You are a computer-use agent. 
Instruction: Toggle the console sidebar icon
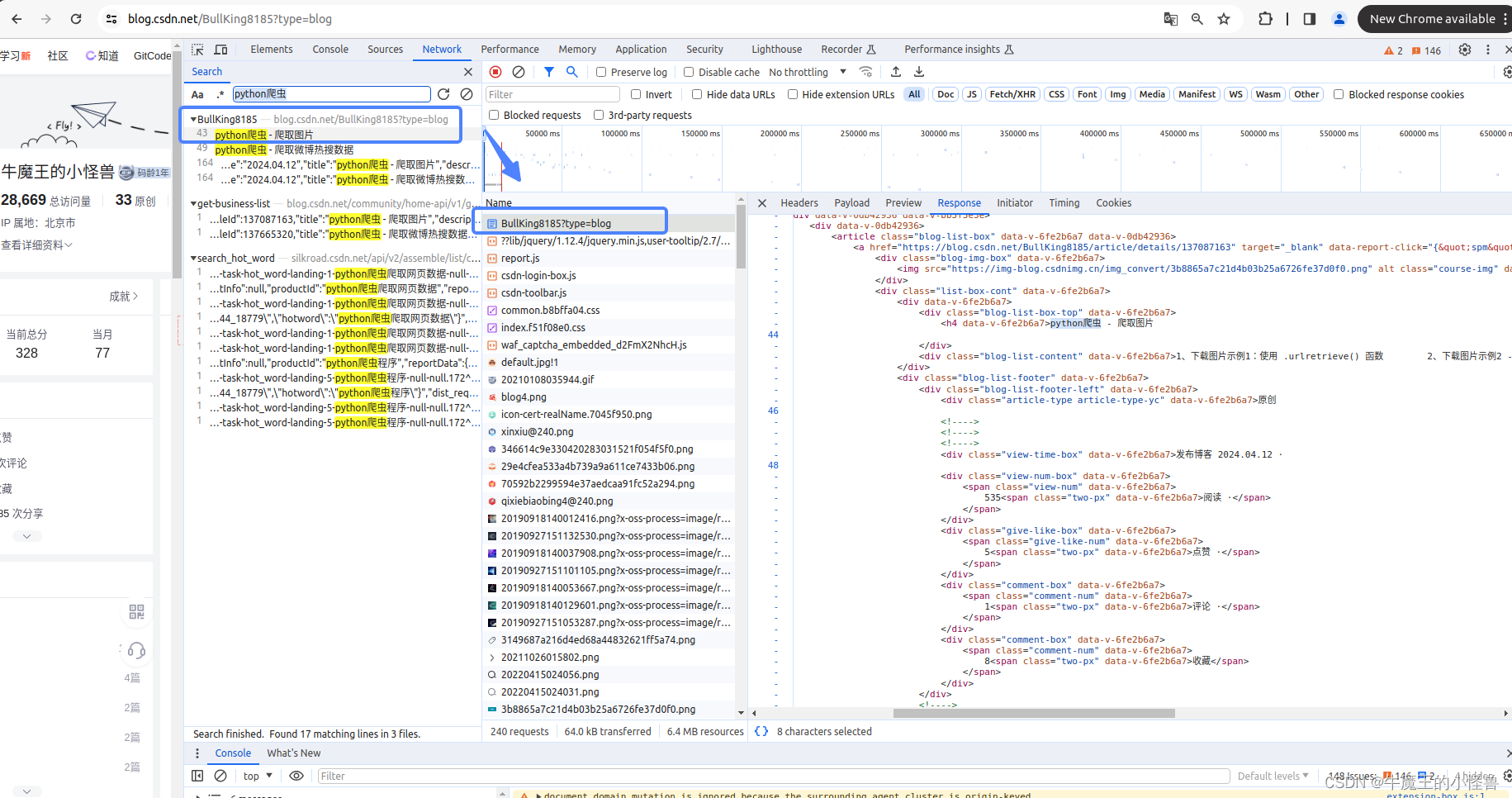[197, 776]
